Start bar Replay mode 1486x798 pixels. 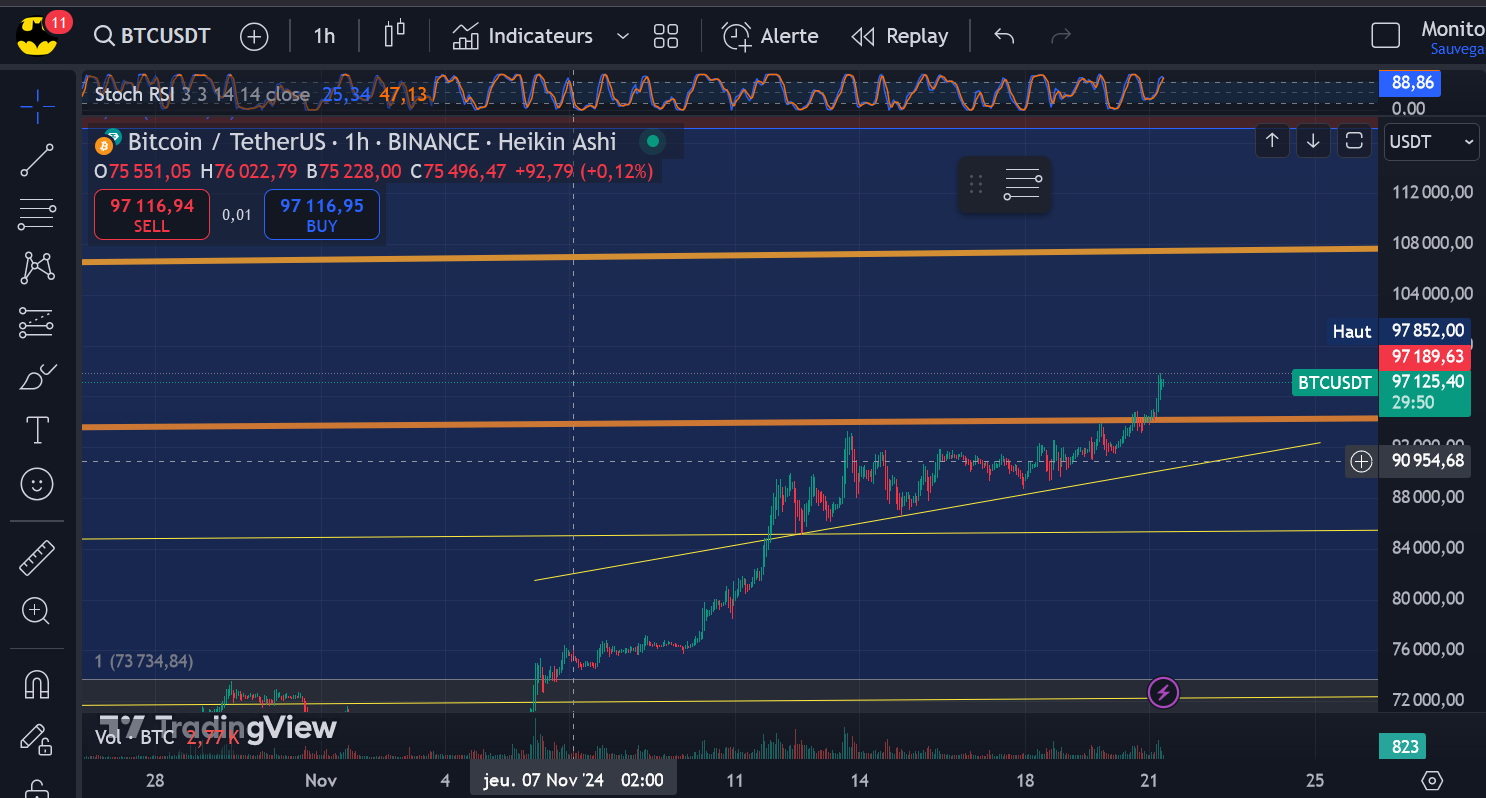tap(899, 36)
